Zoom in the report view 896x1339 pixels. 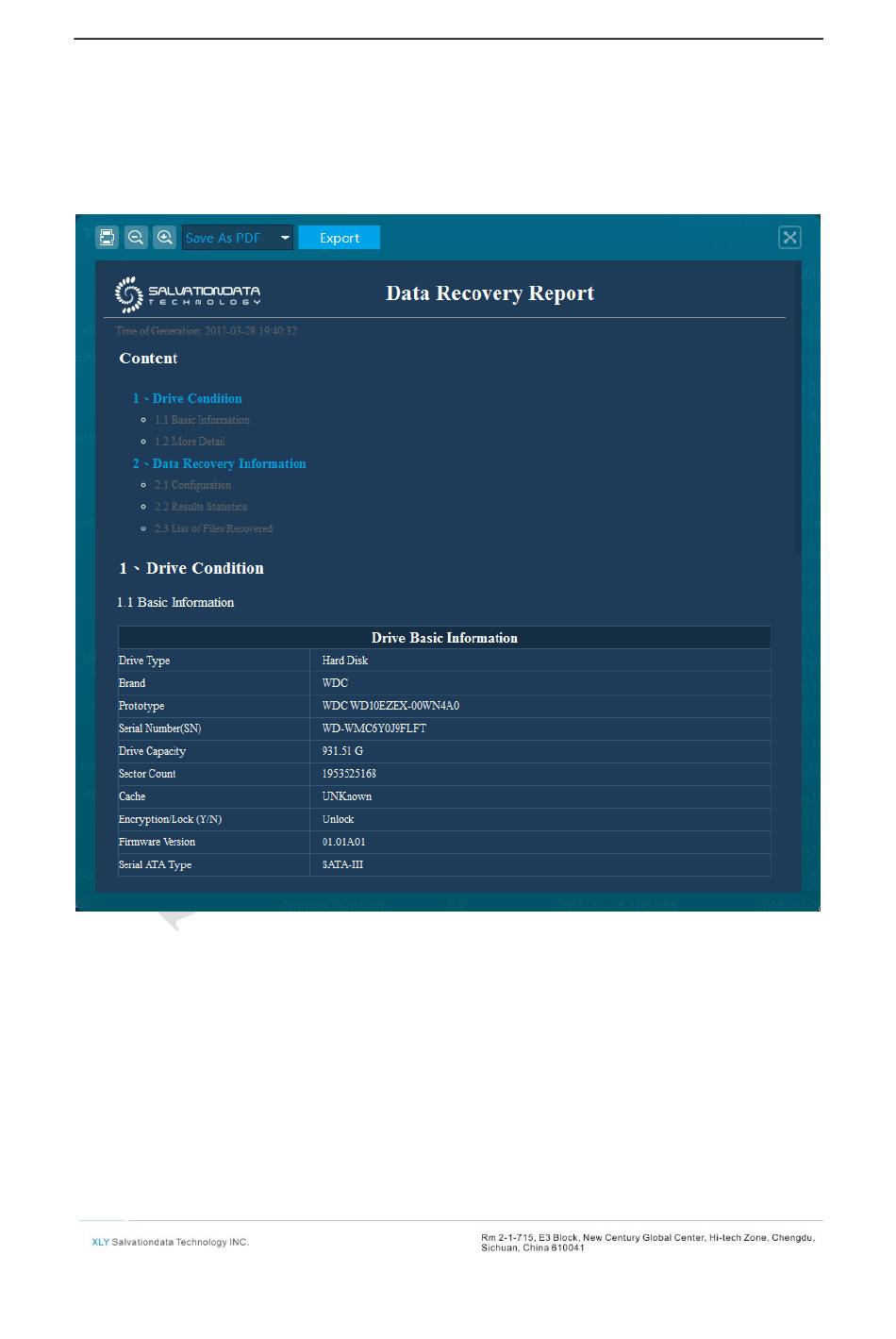pos(165,238)
